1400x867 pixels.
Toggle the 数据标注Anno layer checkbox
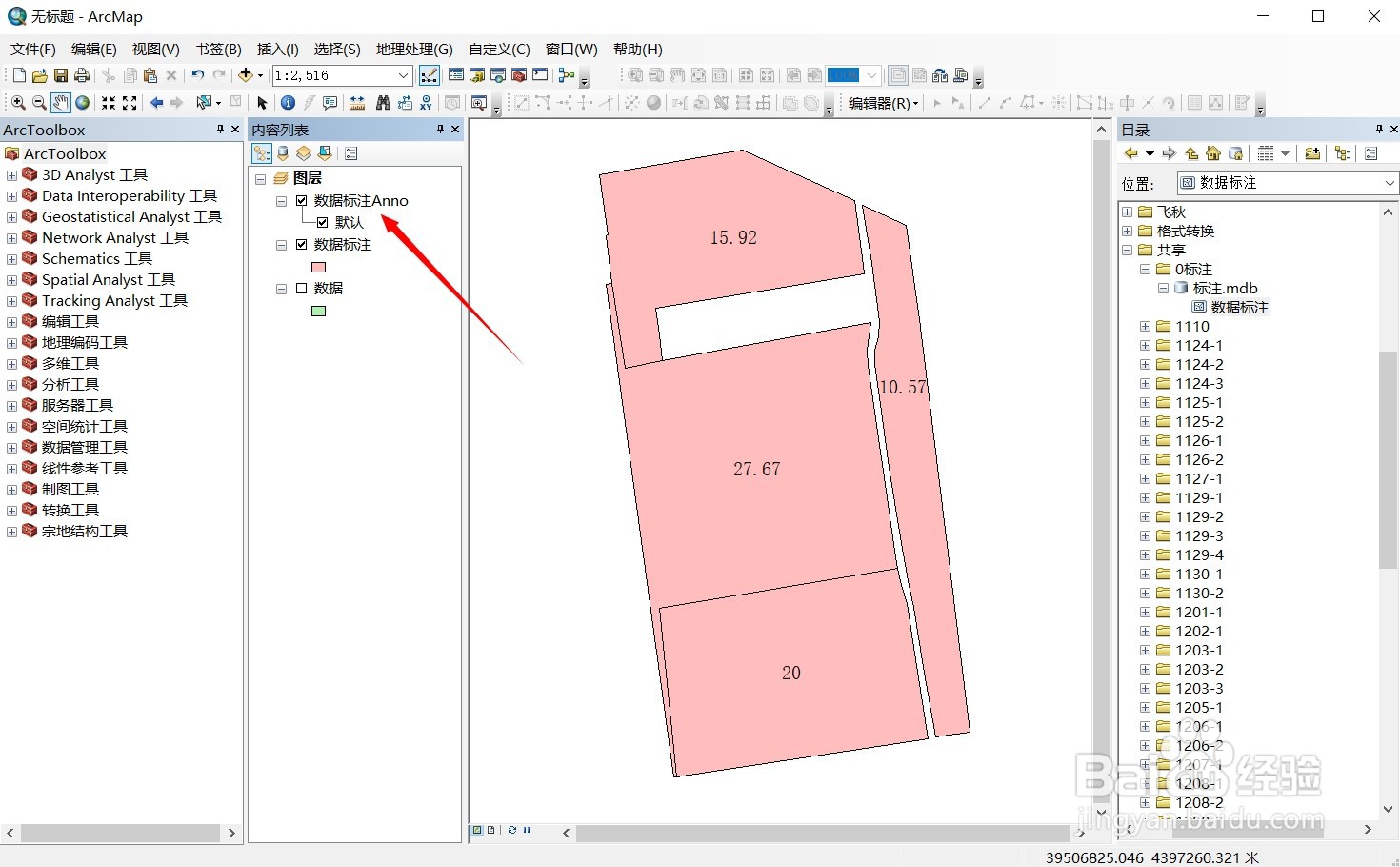coord(302,200)
